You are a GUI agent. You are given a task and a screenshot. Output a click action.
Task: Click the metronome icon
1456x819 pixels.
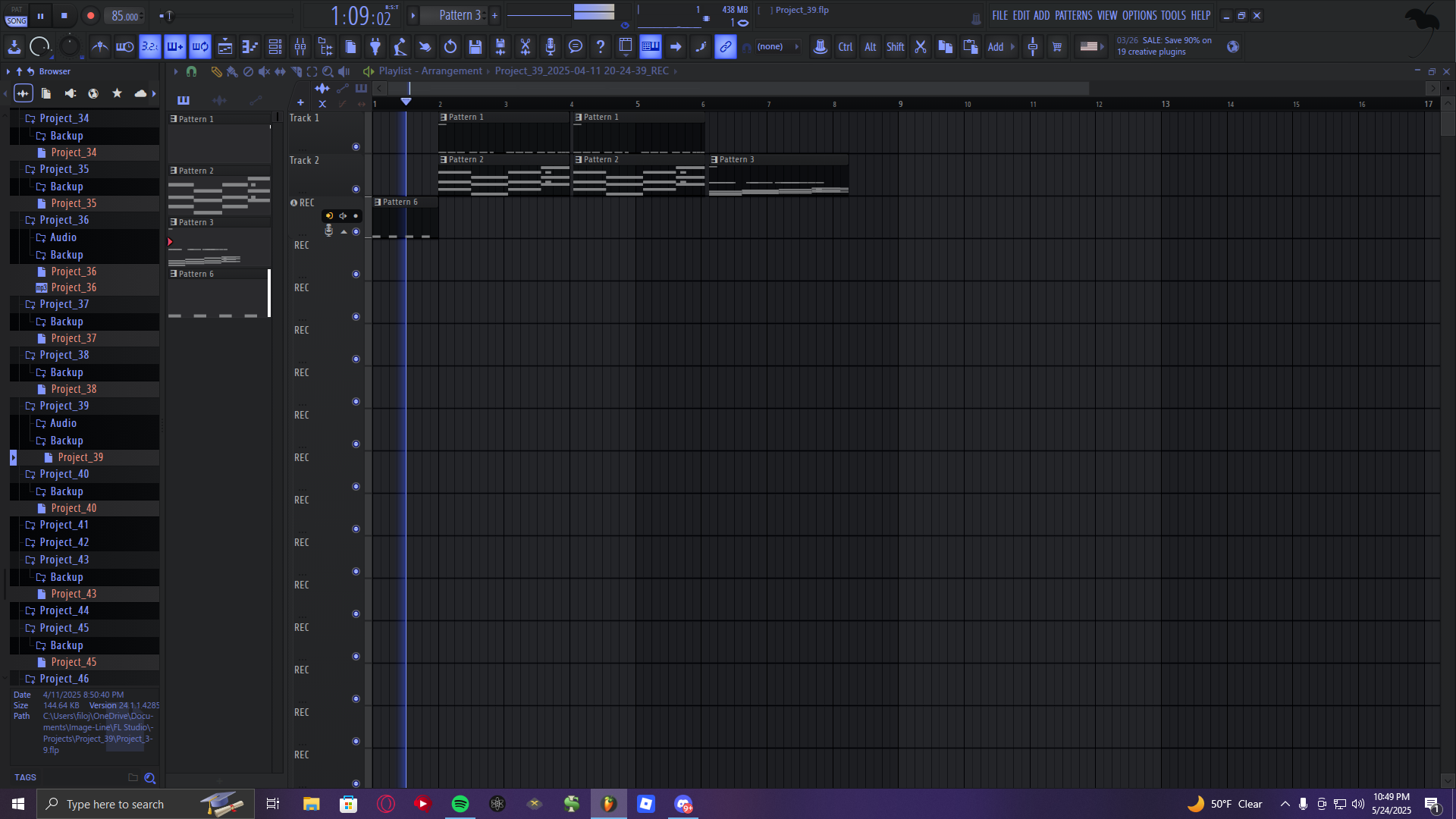(99, 47)
